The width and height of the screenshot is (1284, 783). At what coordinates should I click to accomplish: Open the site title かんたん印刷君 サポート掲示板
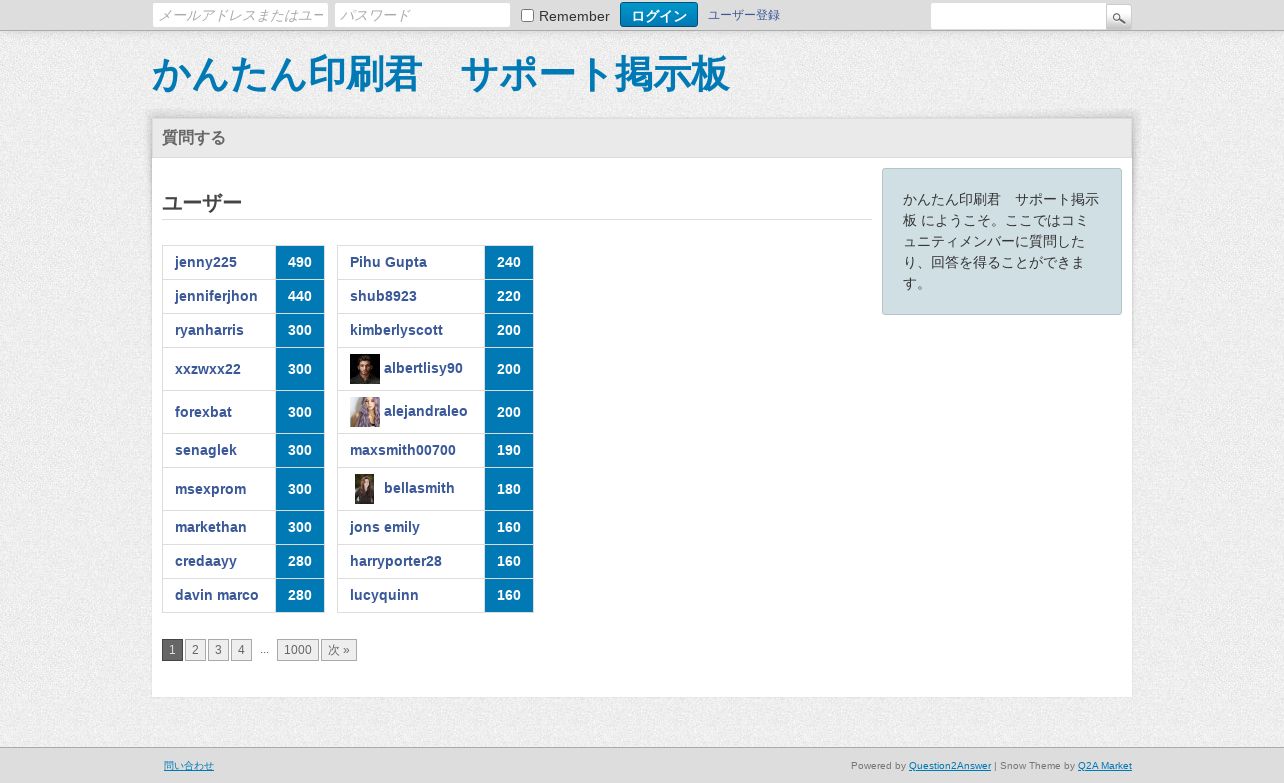click(x=440, y=75)
